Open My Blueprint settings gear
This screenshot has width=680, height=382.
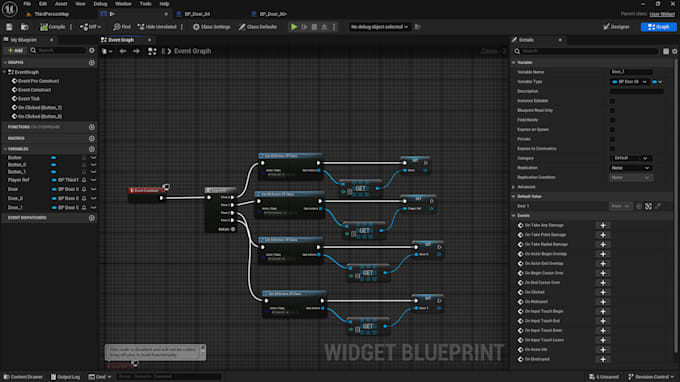pyautogui.click(x=92, y=51)
